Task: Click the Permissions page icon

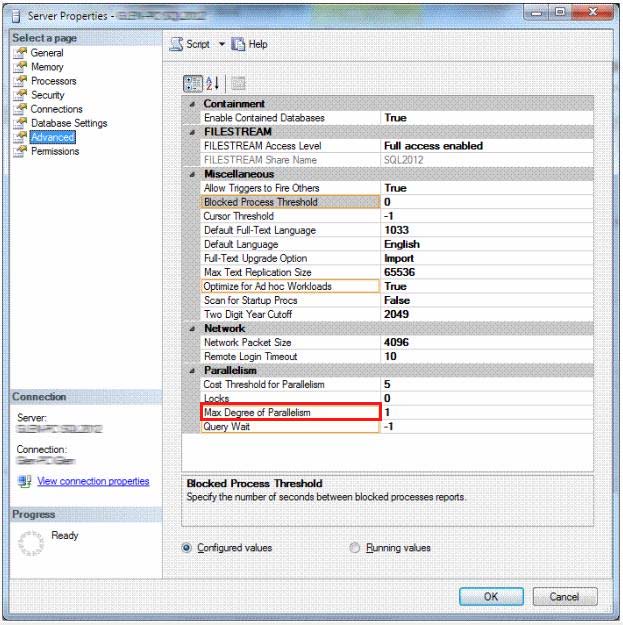Action: point(20,151)
